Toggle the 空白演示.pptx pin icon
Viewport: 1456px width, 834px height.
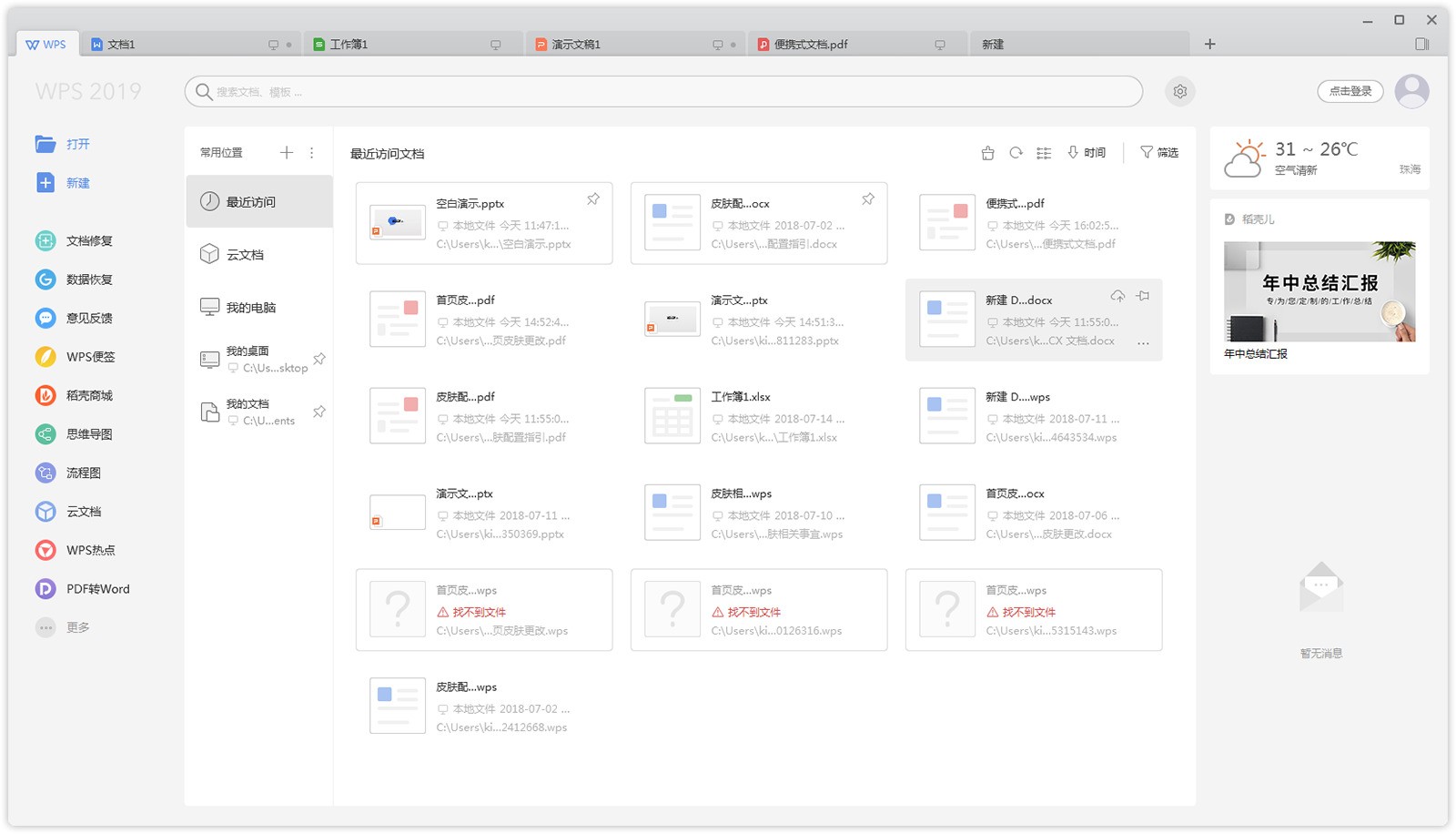click(x=594, y=198)
